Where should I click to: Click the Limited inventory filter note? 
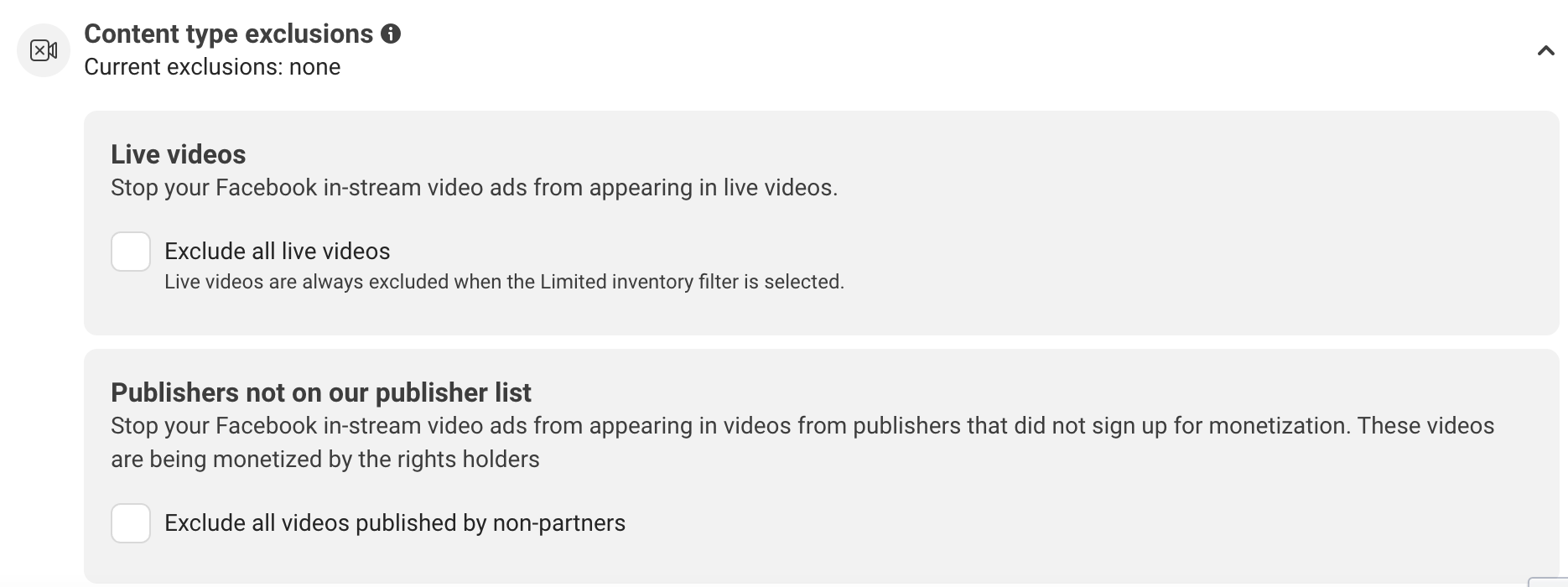[x=504, y=282]
